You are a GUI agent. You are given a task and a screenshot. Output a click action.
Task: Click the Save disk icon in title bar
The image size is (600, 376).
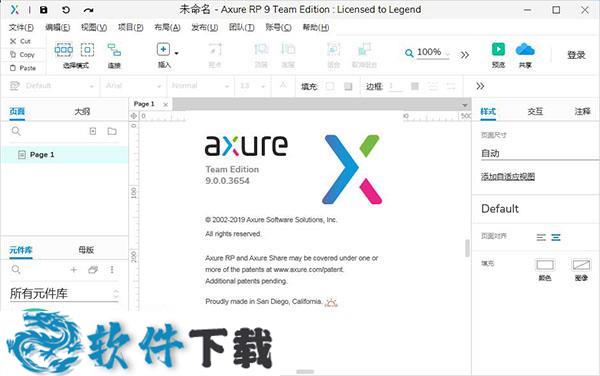coord(44,10)
